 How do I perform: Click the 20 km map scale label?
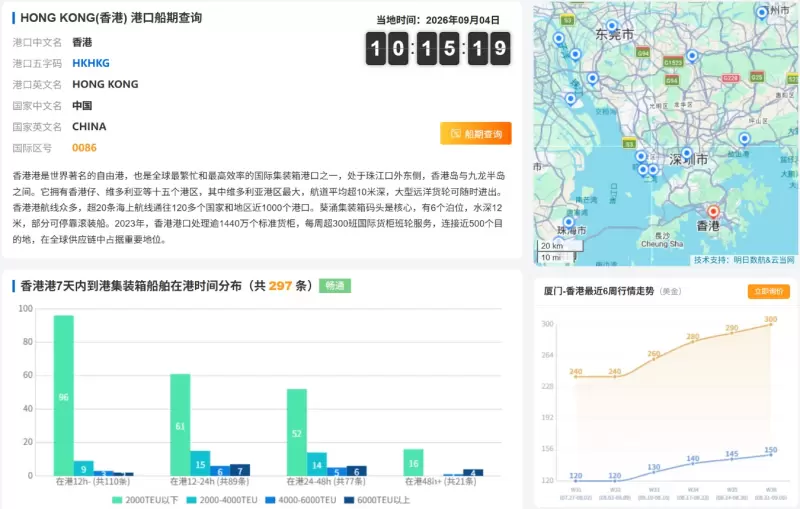pos(552,245)
